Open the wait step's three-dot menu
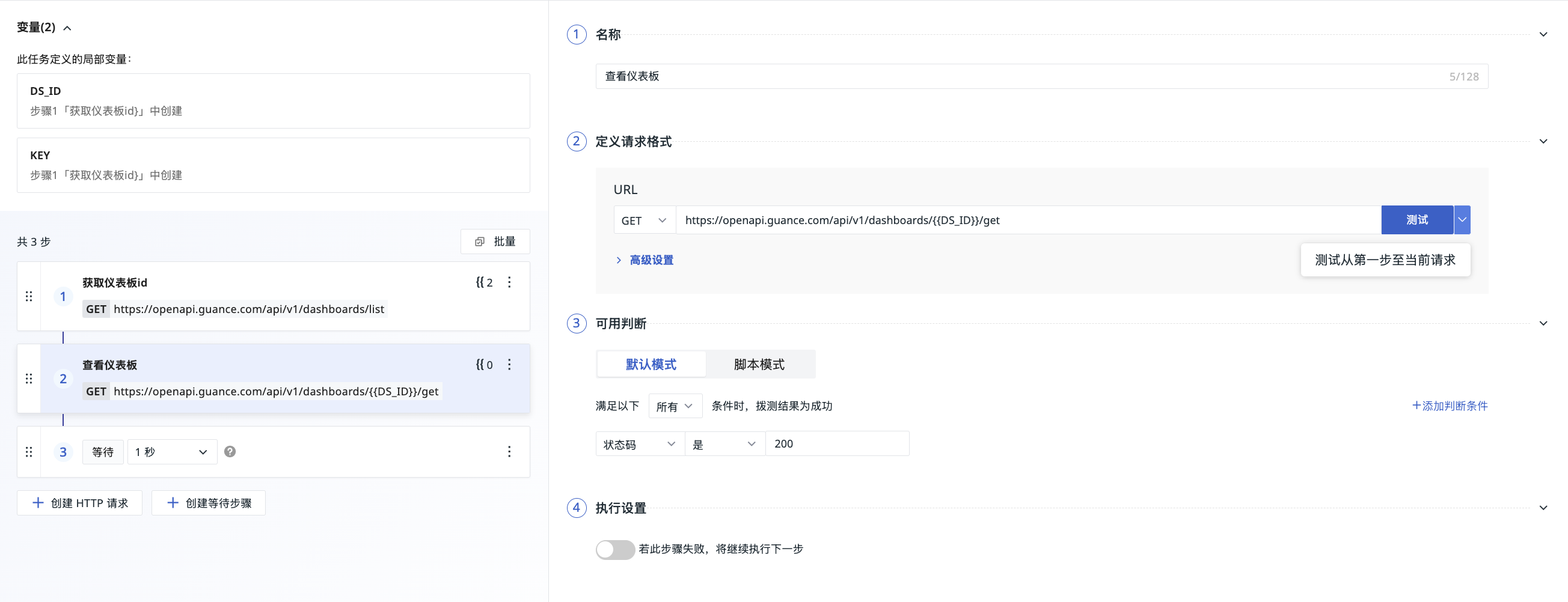This screenshot has width=1568, height=602. click(x=509, y=452)
